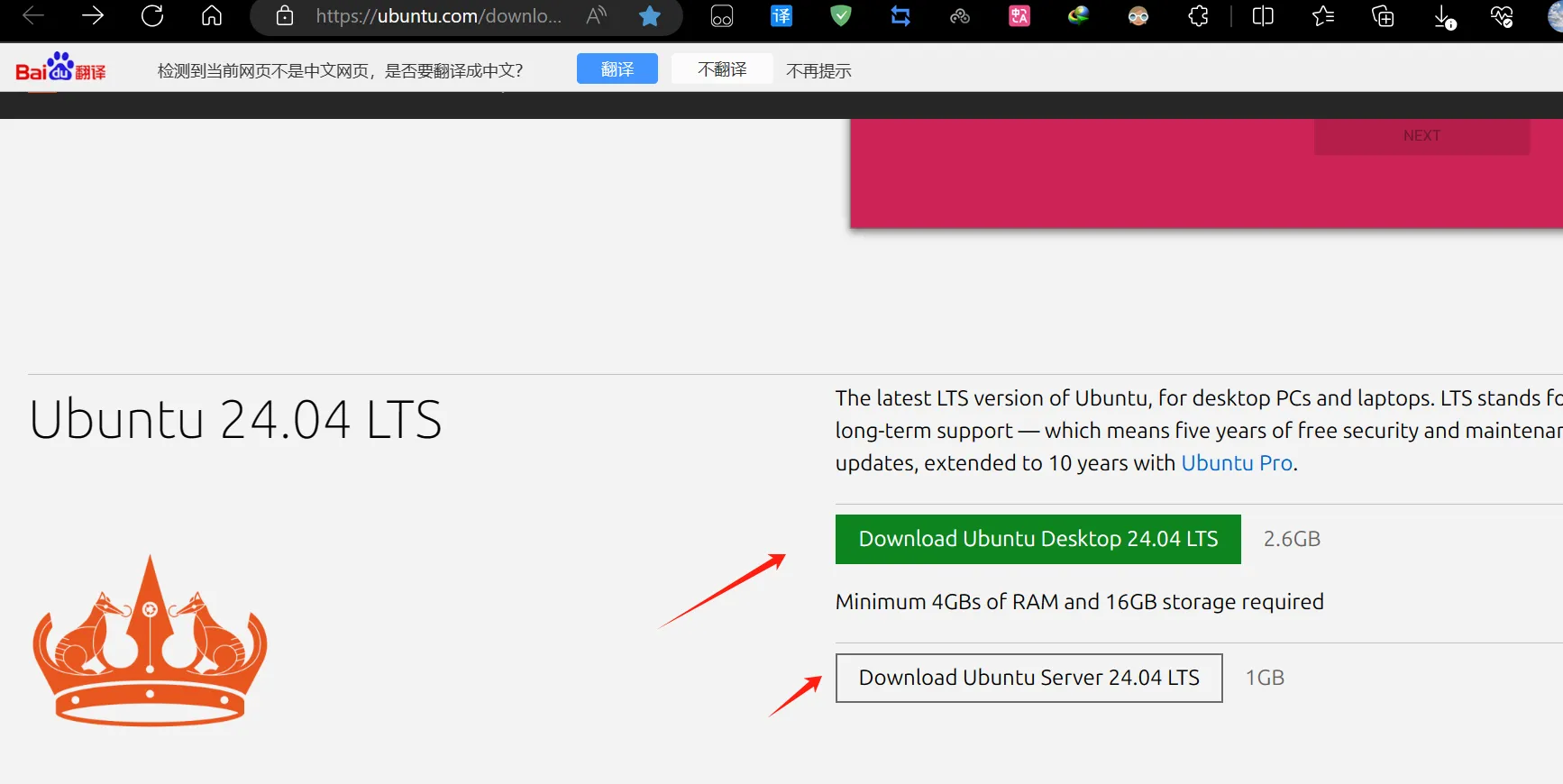The width and height of the screenshot is (1563, 784).
Task: Click the ubuntu.com address bar URL
Action: click(438, 16)
